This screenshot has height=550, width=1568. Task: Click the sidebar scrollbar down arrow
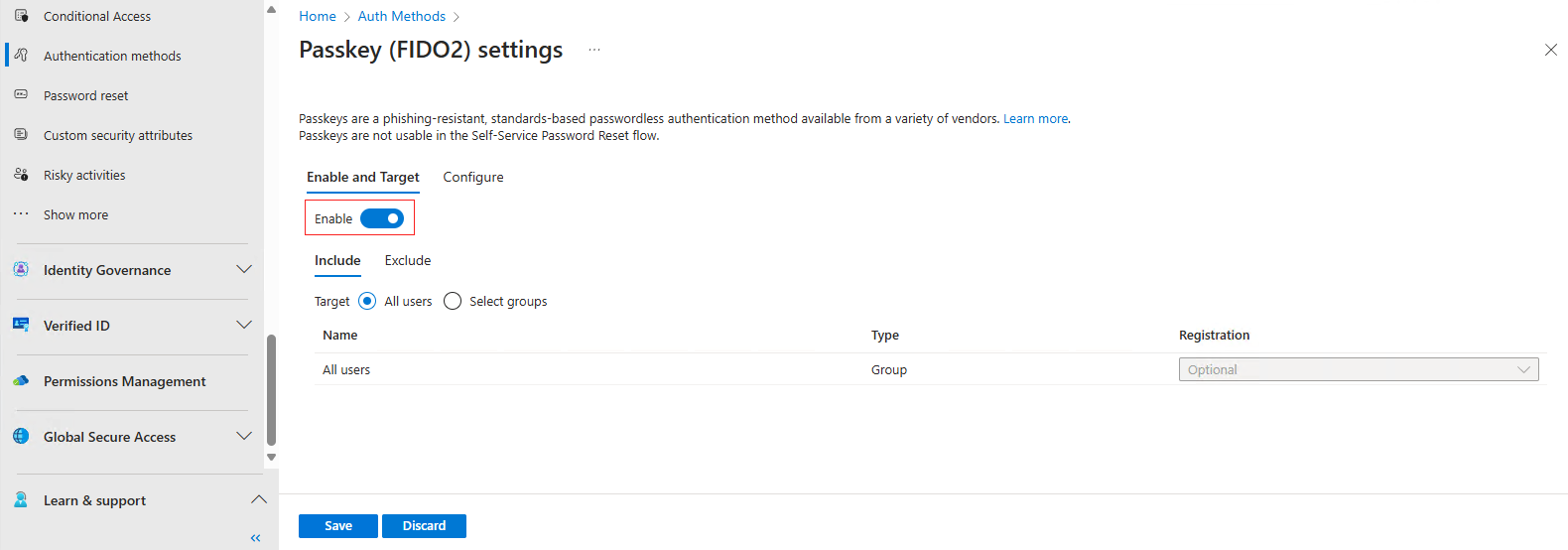coord(271,458)
